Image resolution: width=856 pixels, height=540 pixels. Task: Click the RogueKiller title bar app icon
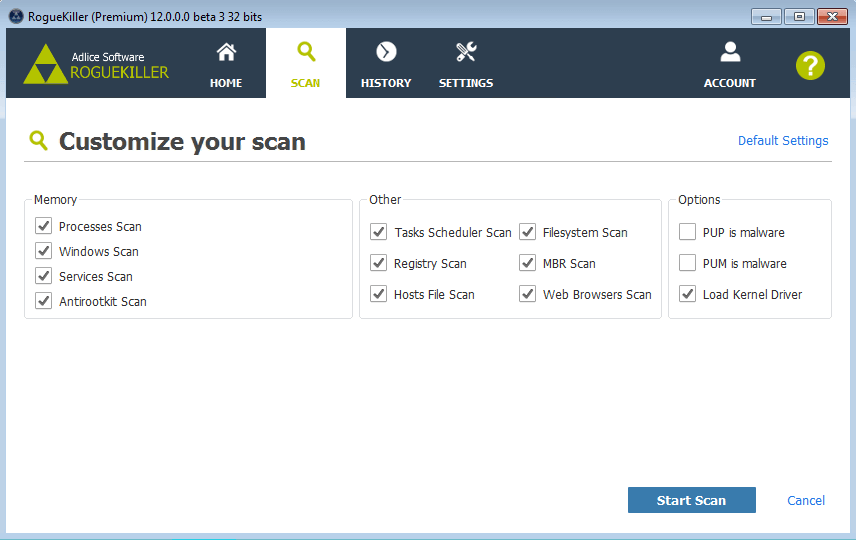click(15, 15)
